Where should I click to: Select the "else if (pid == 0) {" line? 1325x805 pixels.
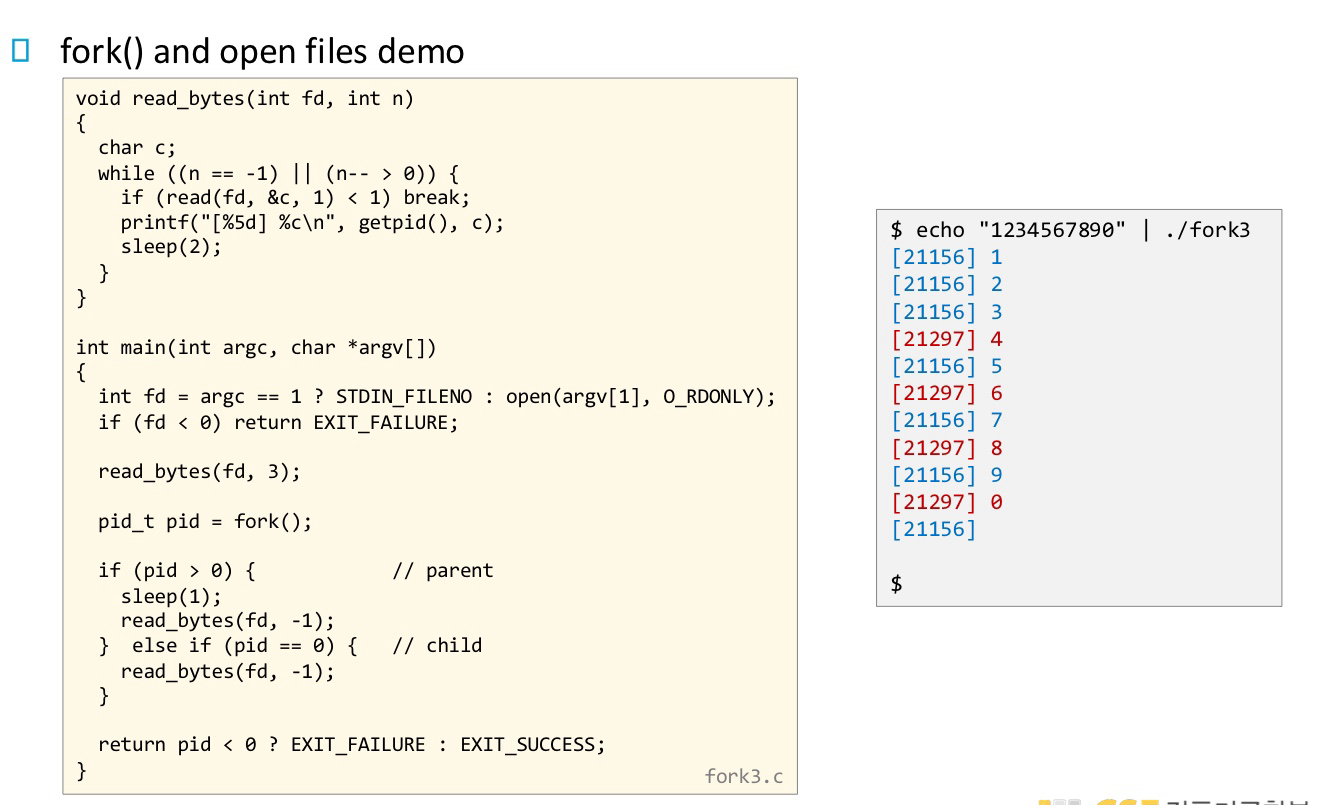[x=228, y=645]
